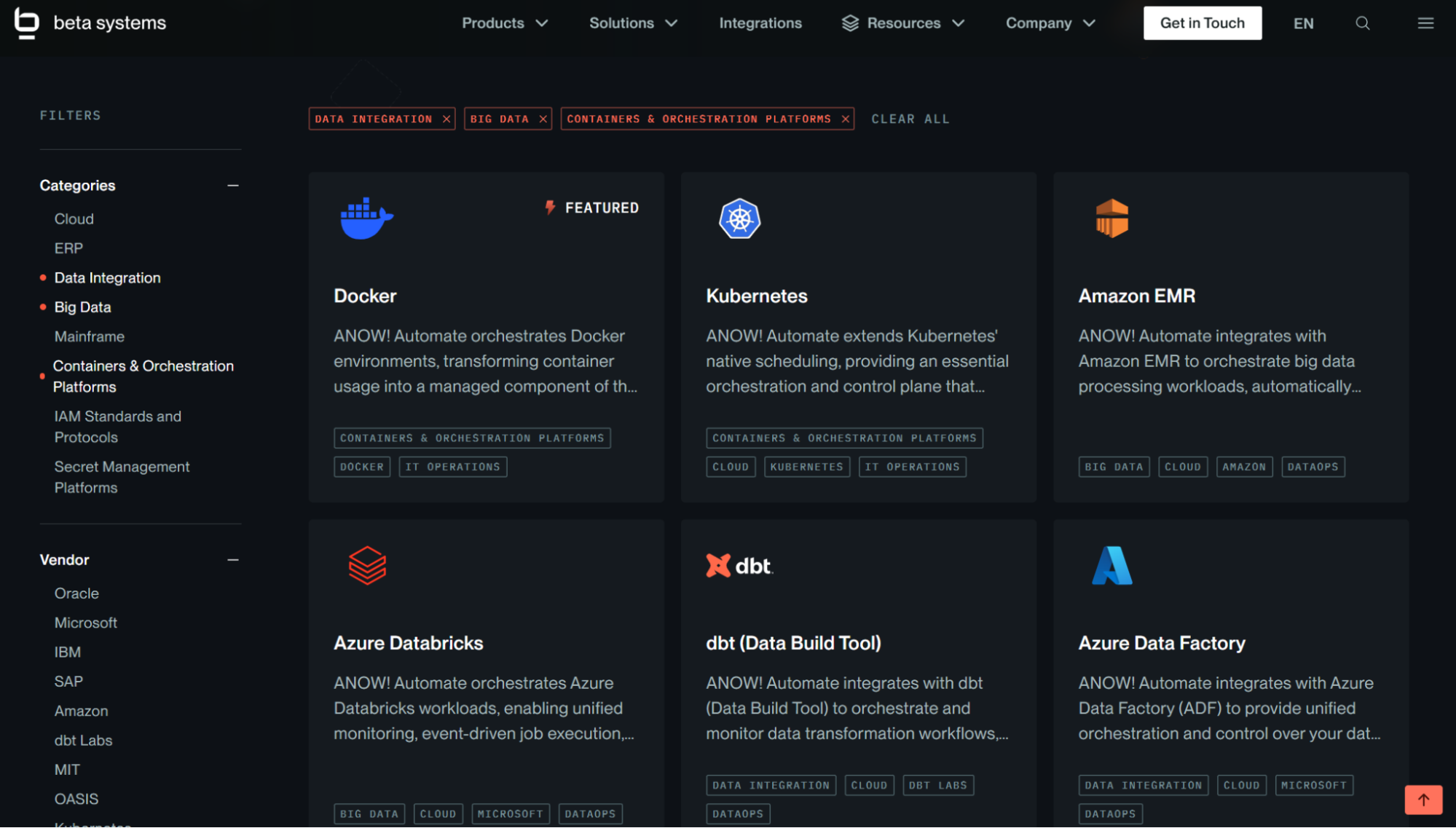Remove the Big Data filter chip
Screen dimensions: 1456x828
(543, 119)
